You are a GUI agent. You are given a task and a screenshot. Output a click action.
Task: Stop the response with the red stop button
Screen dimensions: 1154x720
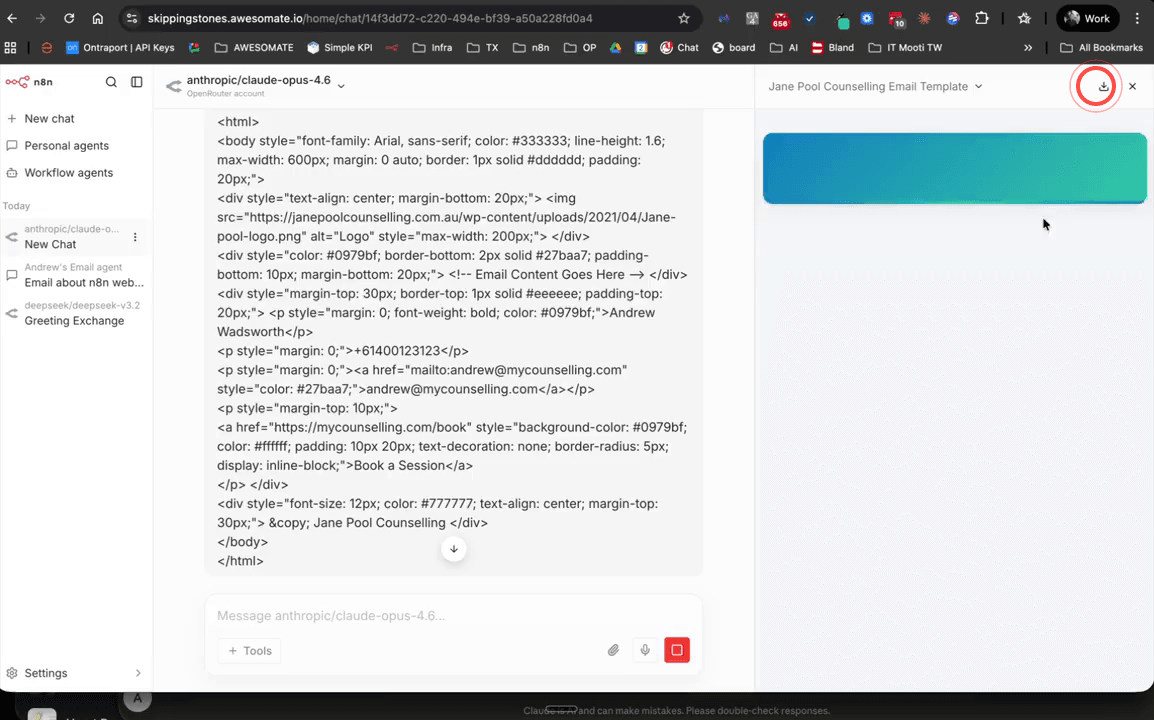(677, 650)
